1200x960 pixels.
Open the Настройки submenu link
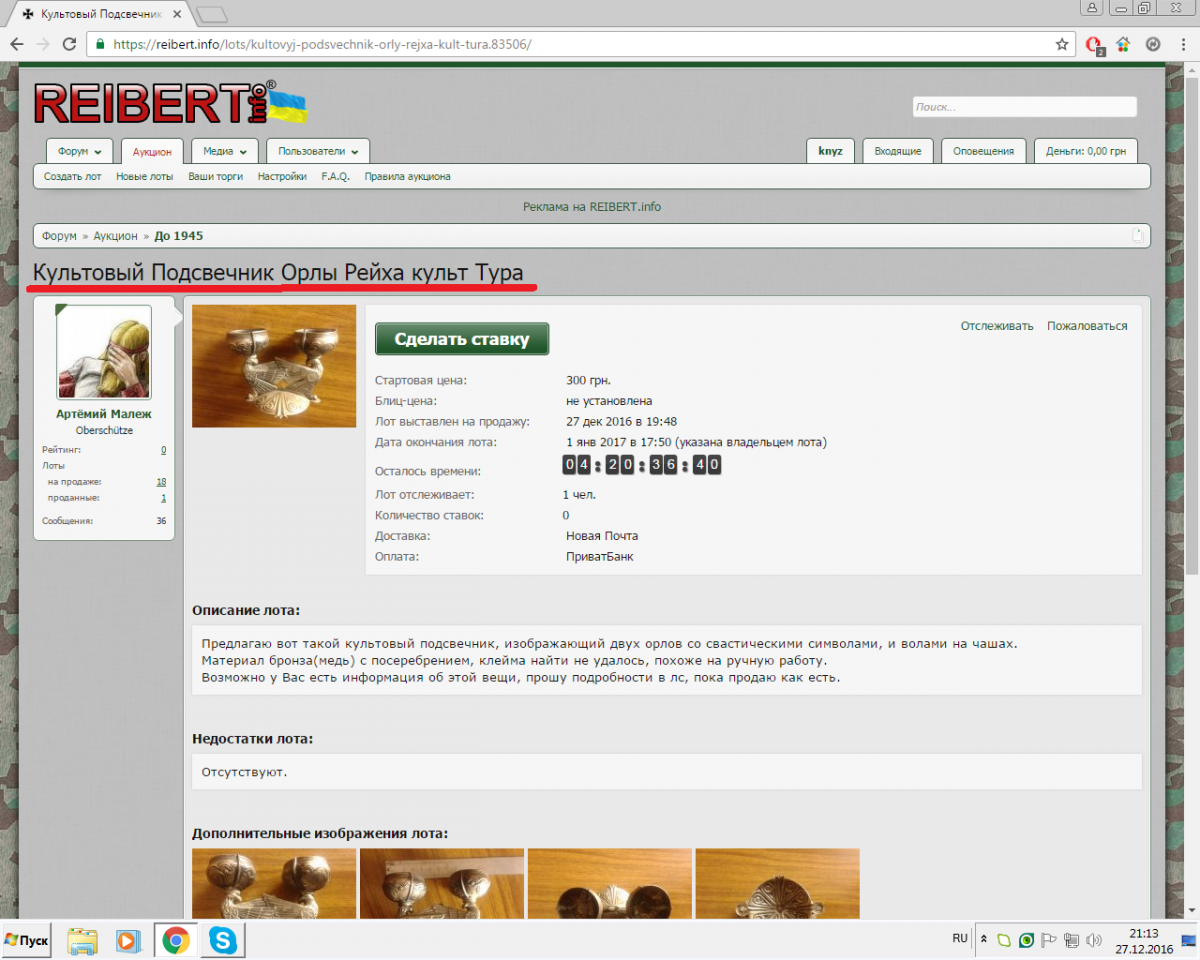(x=282, y=176)
